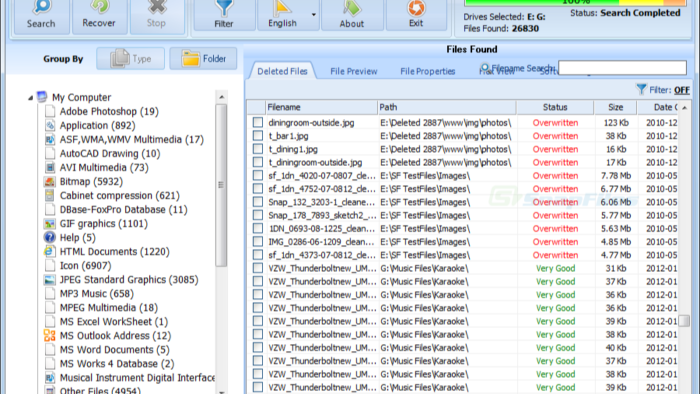Click file list scrollbar up arrow

tap(684, 108)
